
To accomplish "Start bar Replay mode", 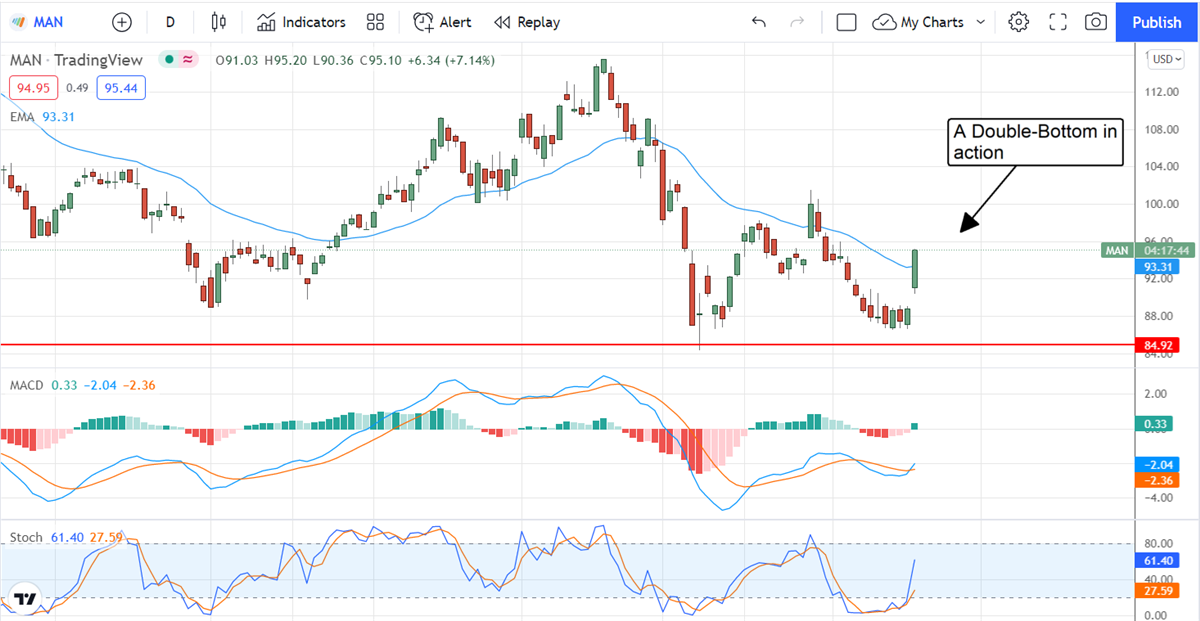I will (x=527, y=22).
